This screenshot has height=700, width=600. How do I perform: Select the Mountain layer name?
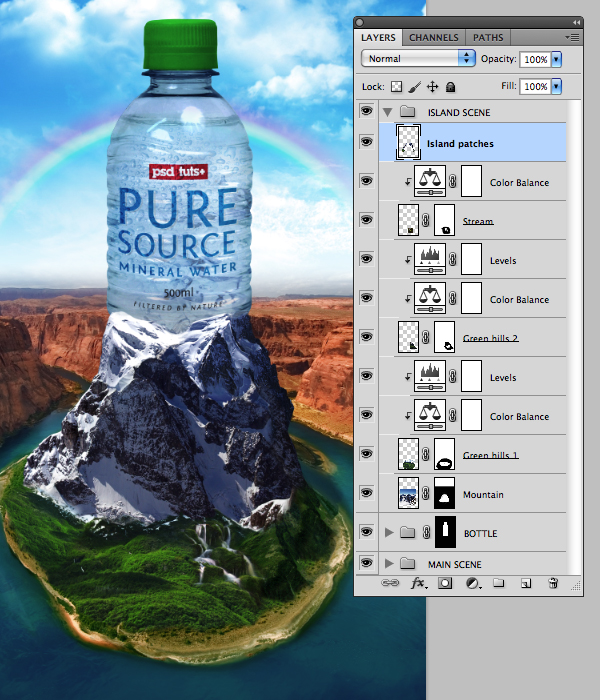click(x=483, y=494)
